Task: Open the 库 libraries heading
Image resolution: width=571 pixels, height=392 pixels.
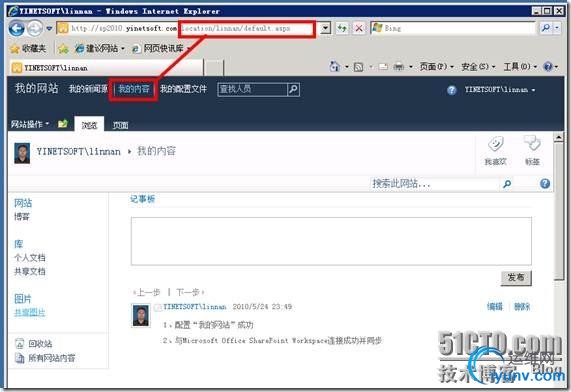Action: pos(19,244)
